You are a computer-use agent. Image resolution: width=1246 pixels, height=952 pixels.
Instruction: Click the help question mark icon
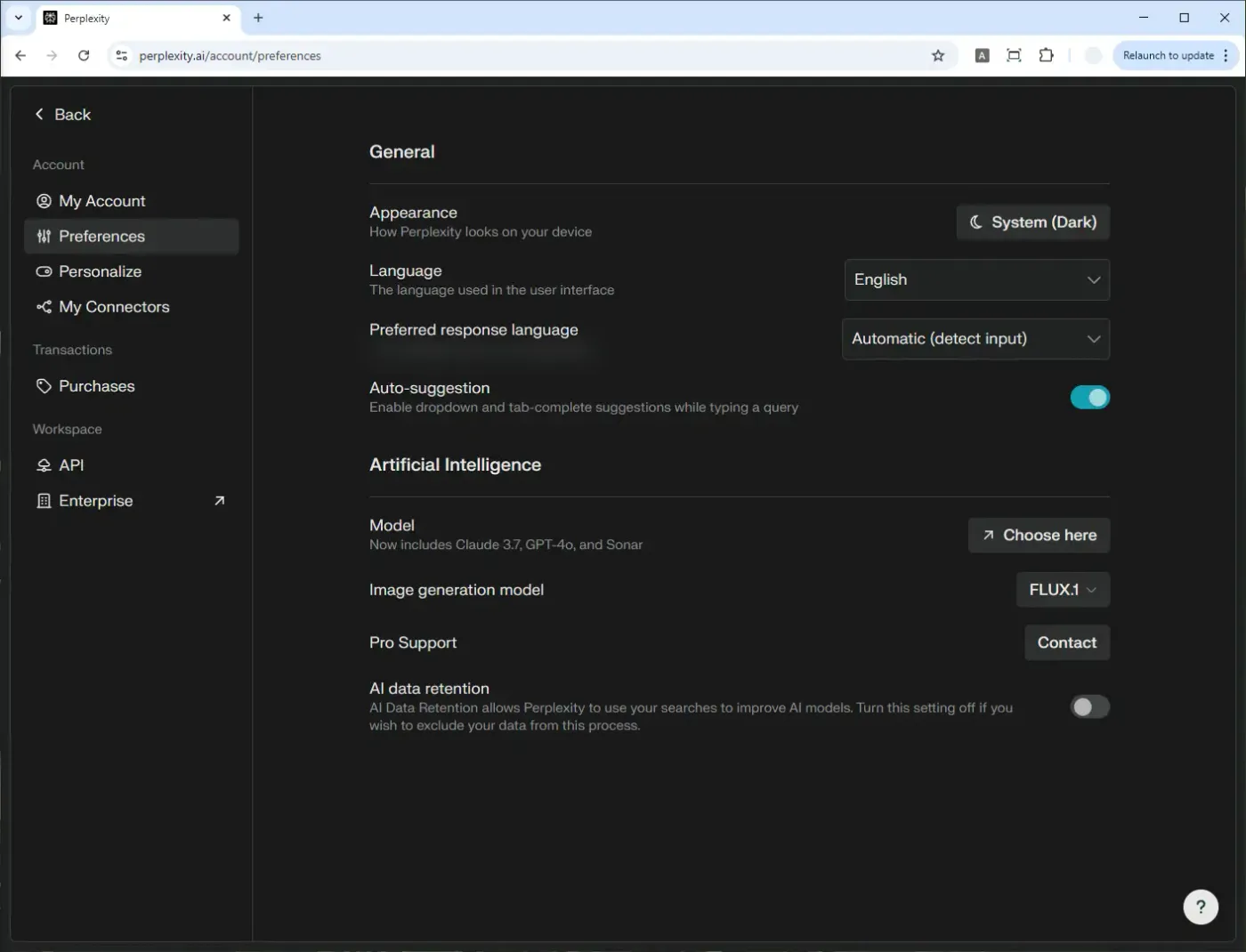(x=1201, y=907)
